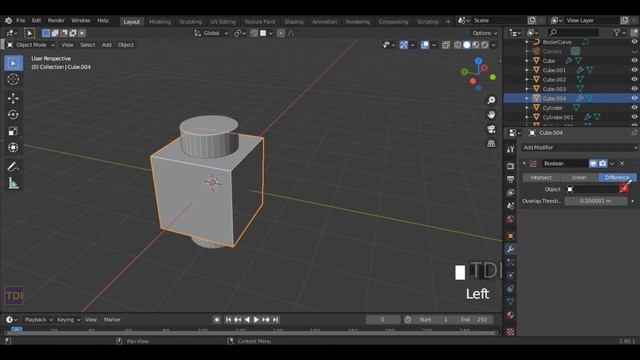The image size is (640, 360).
Task: Open the viewport Select menu
Action: point(87,45)
